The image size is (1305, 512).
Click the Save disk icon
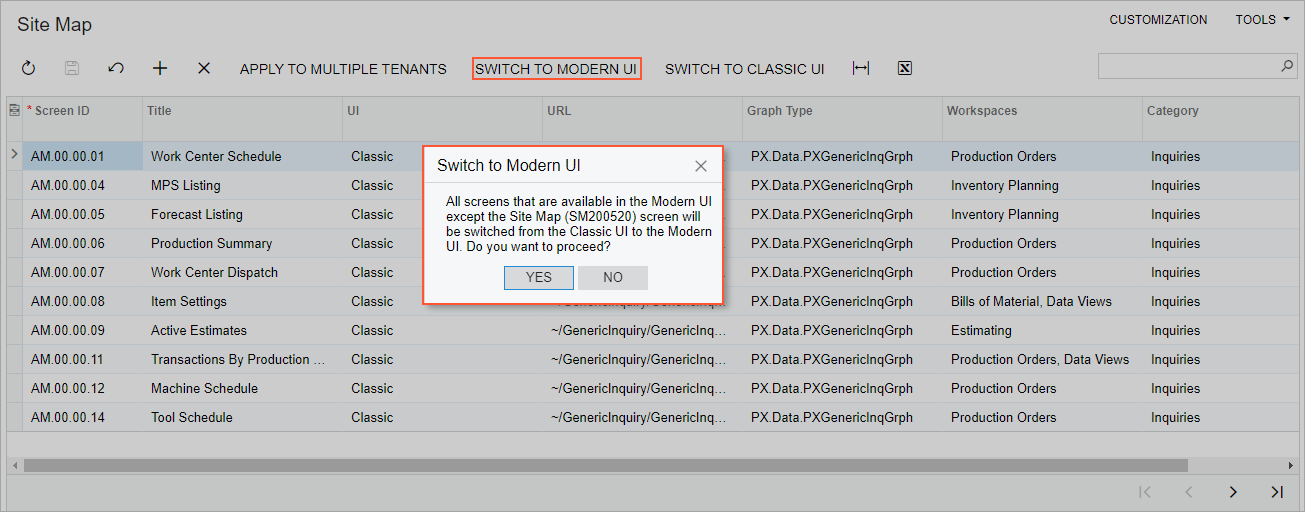click(72, 68)
